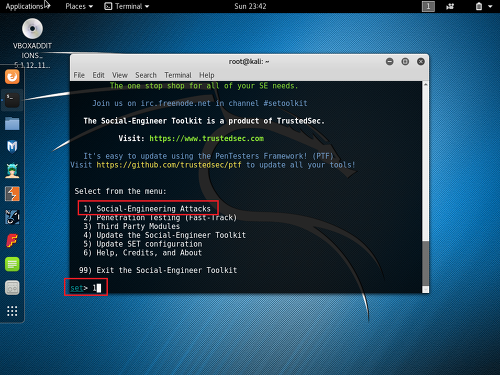
Task: Open the Firefox browser in the dock
Action: coord(12,77)
